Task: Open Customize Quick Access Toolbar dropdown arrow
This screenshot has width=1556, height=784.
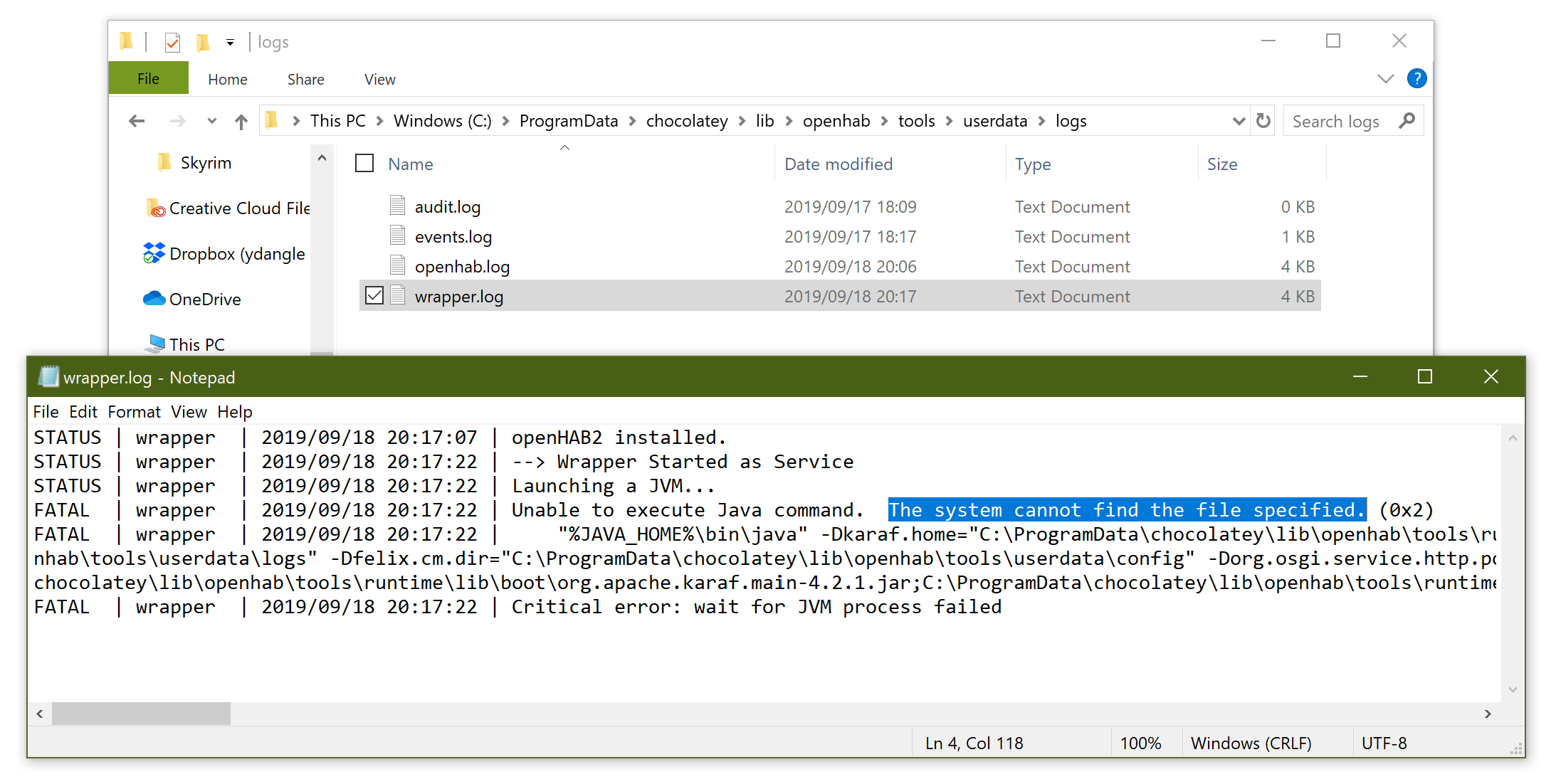Action: pyautogui.click(x=230, y=43)
